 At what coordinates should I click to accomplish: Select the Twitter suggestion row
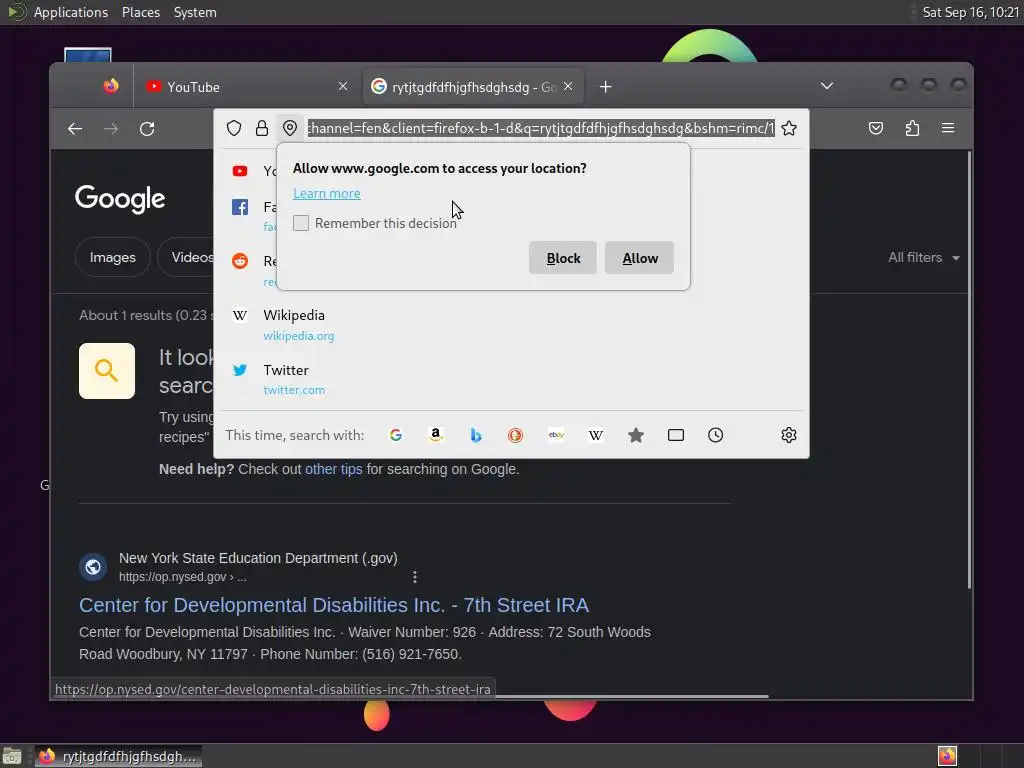(511, 379)
